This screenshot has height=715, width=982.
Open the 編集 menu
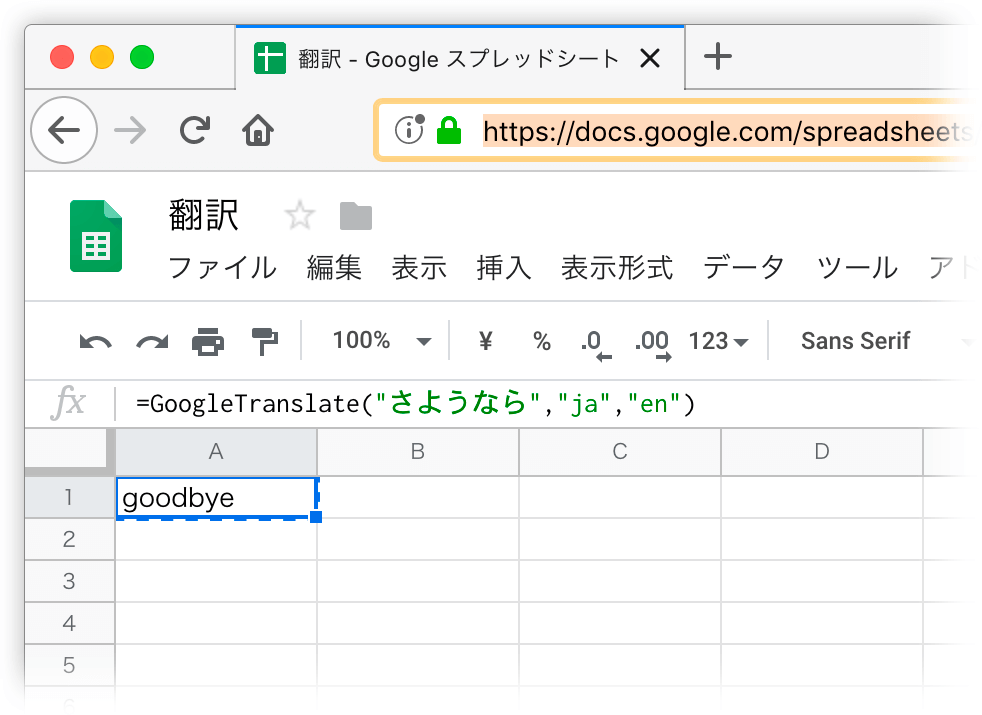[x=334, y=267]
